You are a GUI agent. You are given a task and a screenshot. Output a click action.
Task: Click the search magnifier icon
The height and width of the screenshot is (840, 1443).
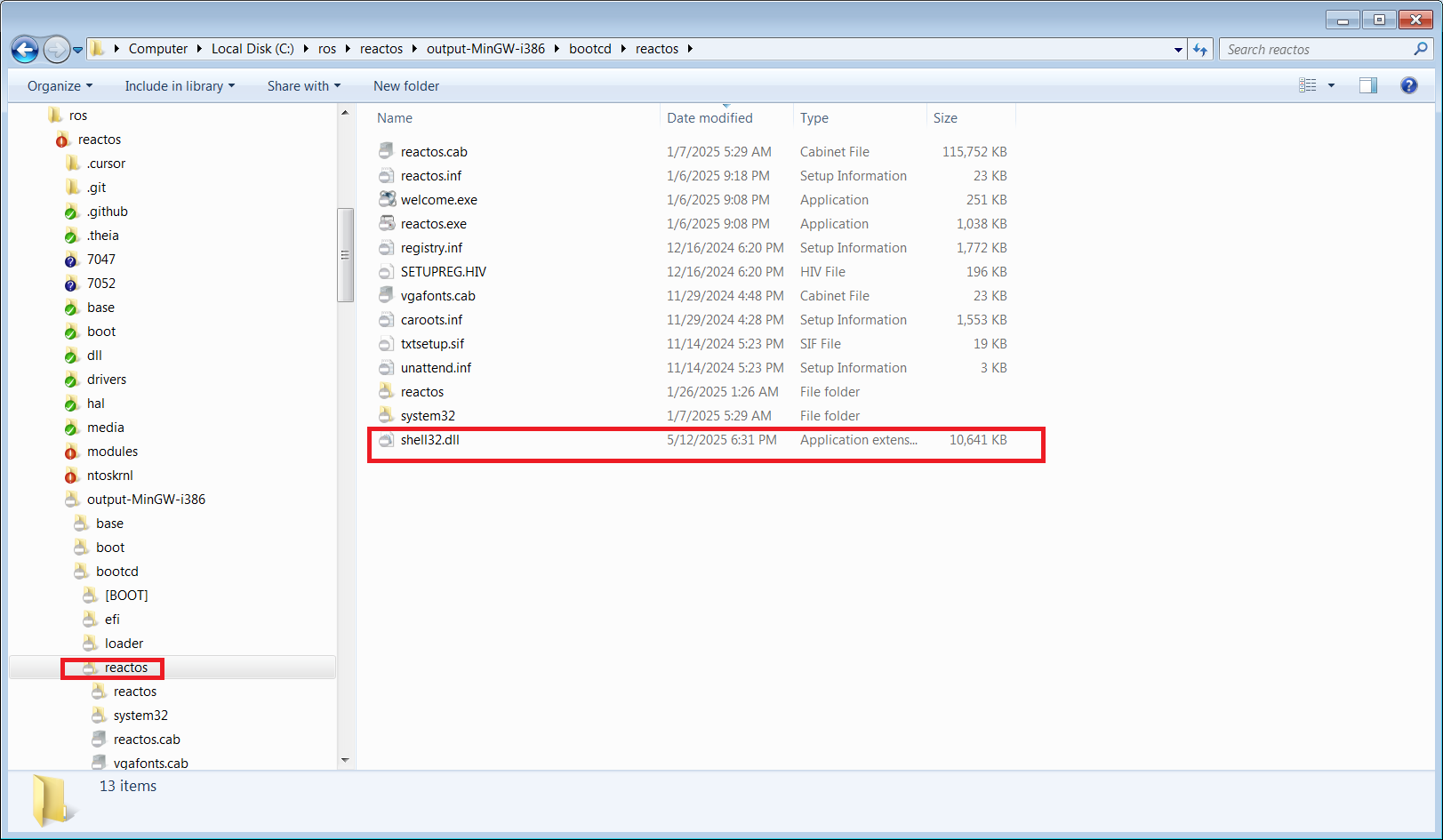(1421, 49)
